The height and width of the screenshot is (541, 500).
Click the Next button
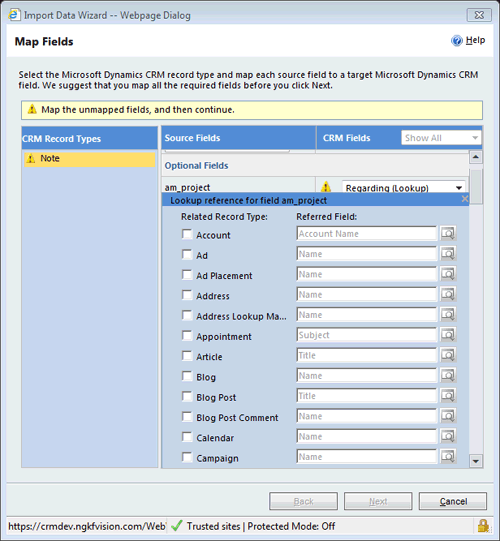click(x=378, y=501)
